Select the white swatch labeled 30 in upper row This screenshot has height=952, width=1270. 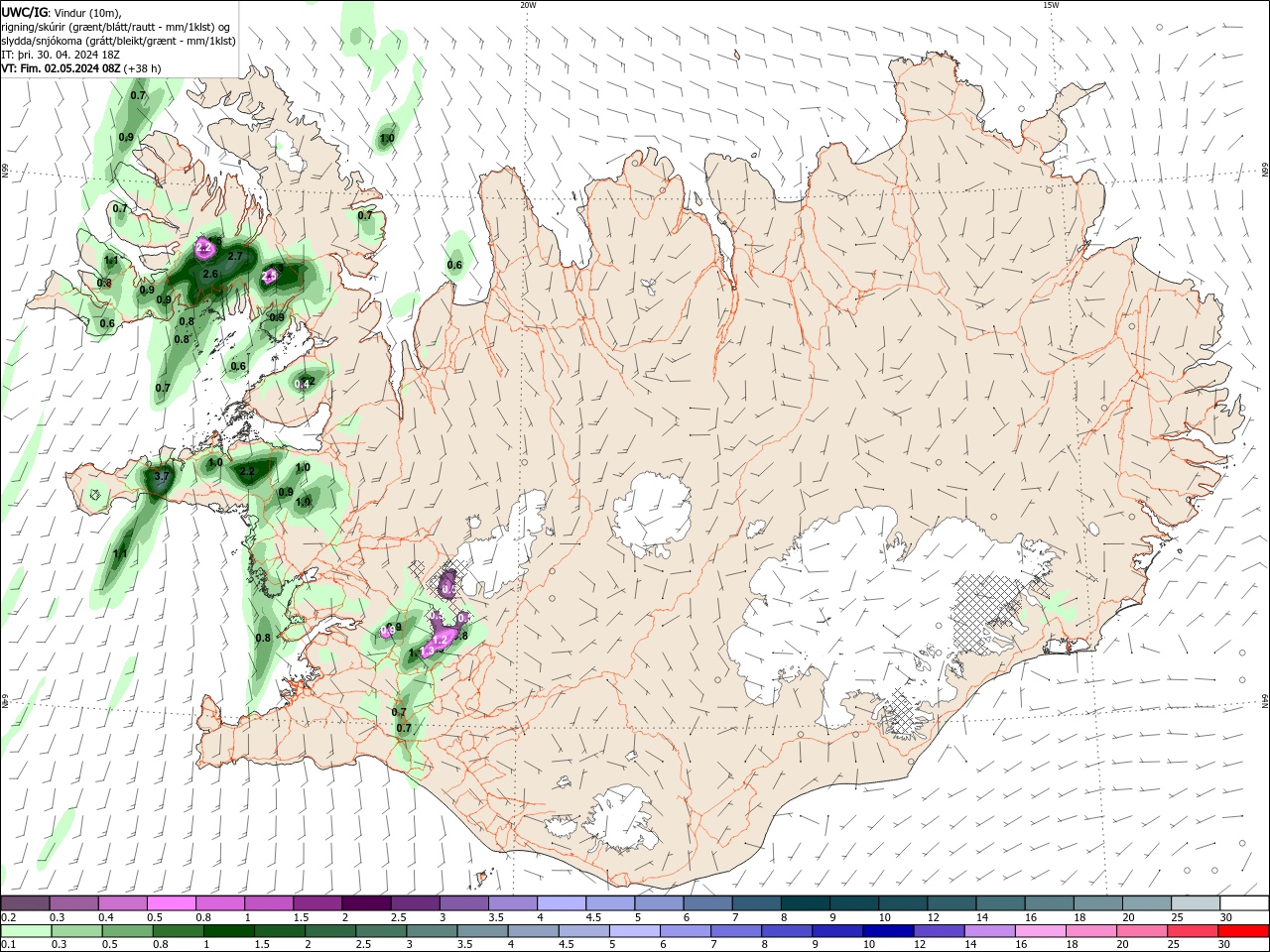[1244, 903]
